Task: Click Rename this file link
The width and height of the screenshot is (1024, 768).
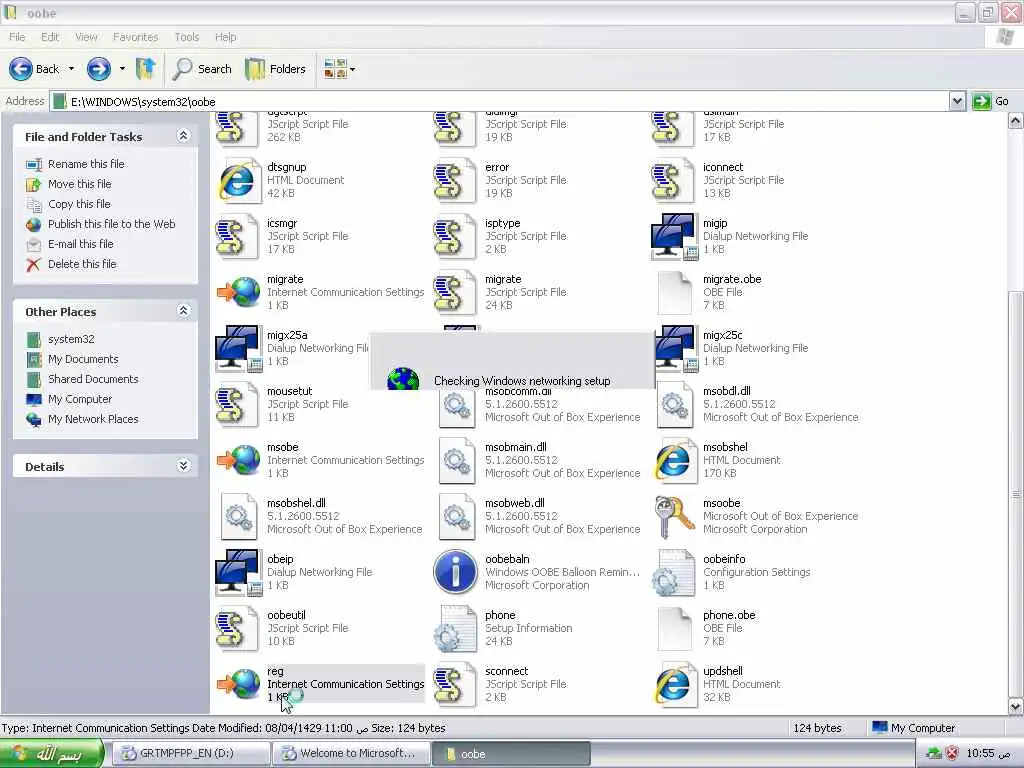Action: click(86, 164)
